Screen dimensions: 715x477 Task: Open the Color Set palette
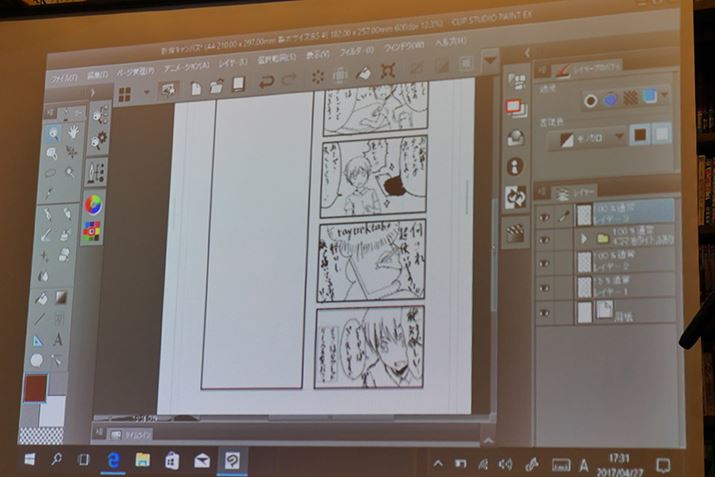pos(92,231)
